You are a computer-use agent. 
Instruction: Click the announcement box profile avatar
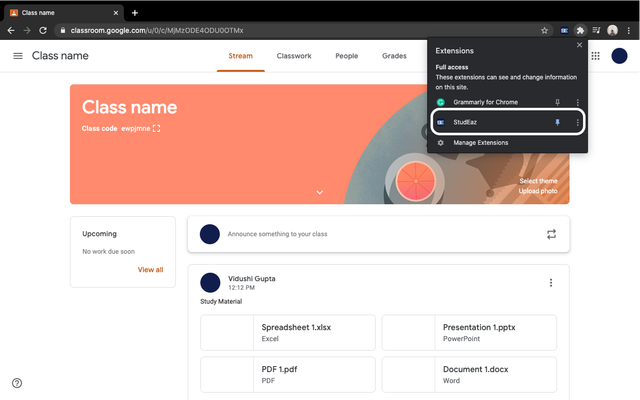(x=210, y=234)
